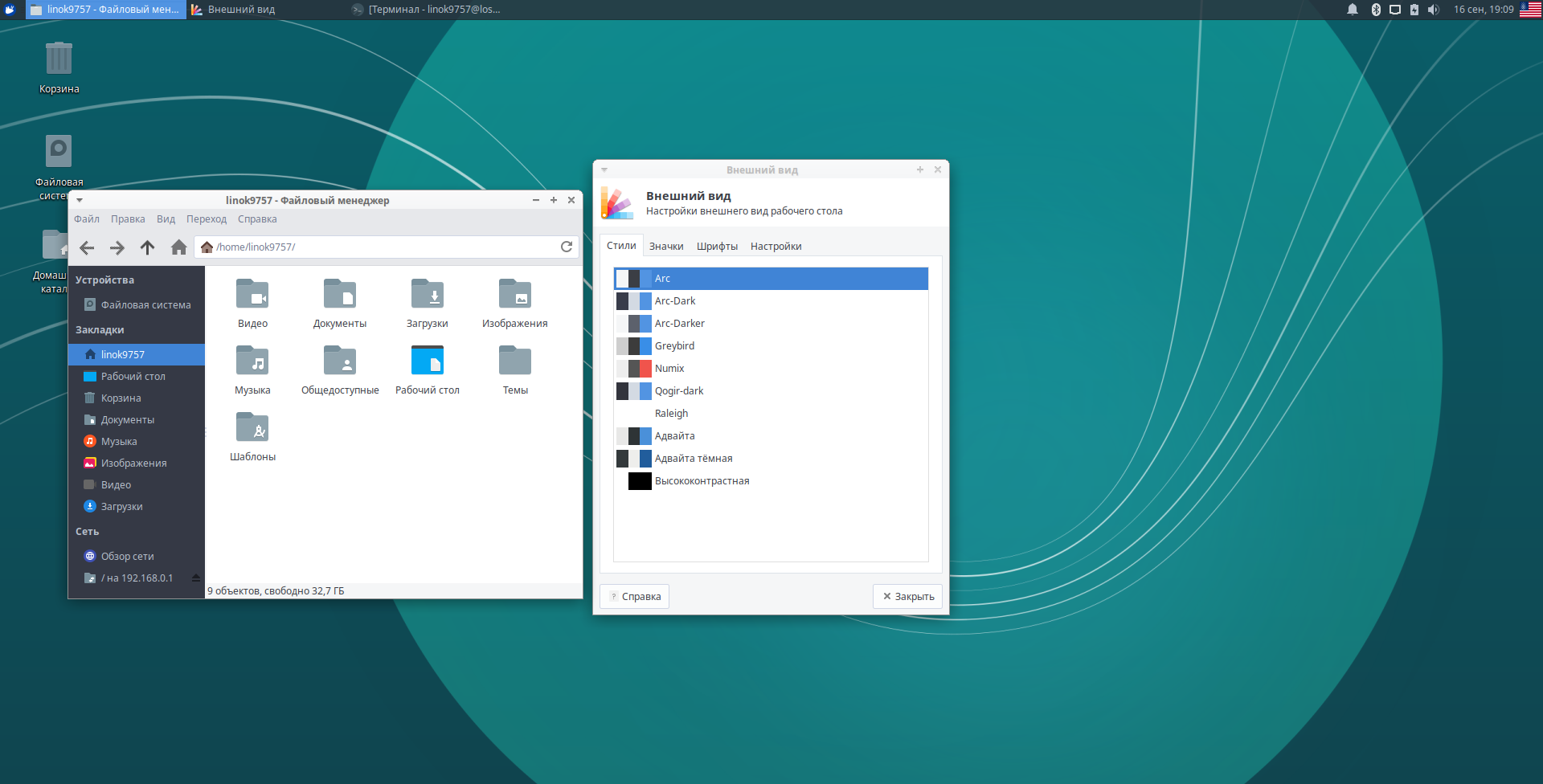Go to parent folder with up arrow
The height and width of the screenshot is (784, 1543).
tap(147, 247)
